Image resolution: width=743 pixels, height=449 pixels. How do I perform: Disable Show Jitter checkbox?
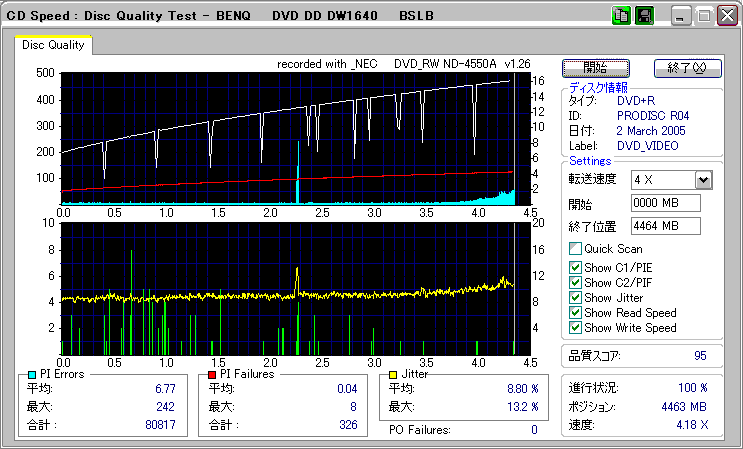[575, 297]
